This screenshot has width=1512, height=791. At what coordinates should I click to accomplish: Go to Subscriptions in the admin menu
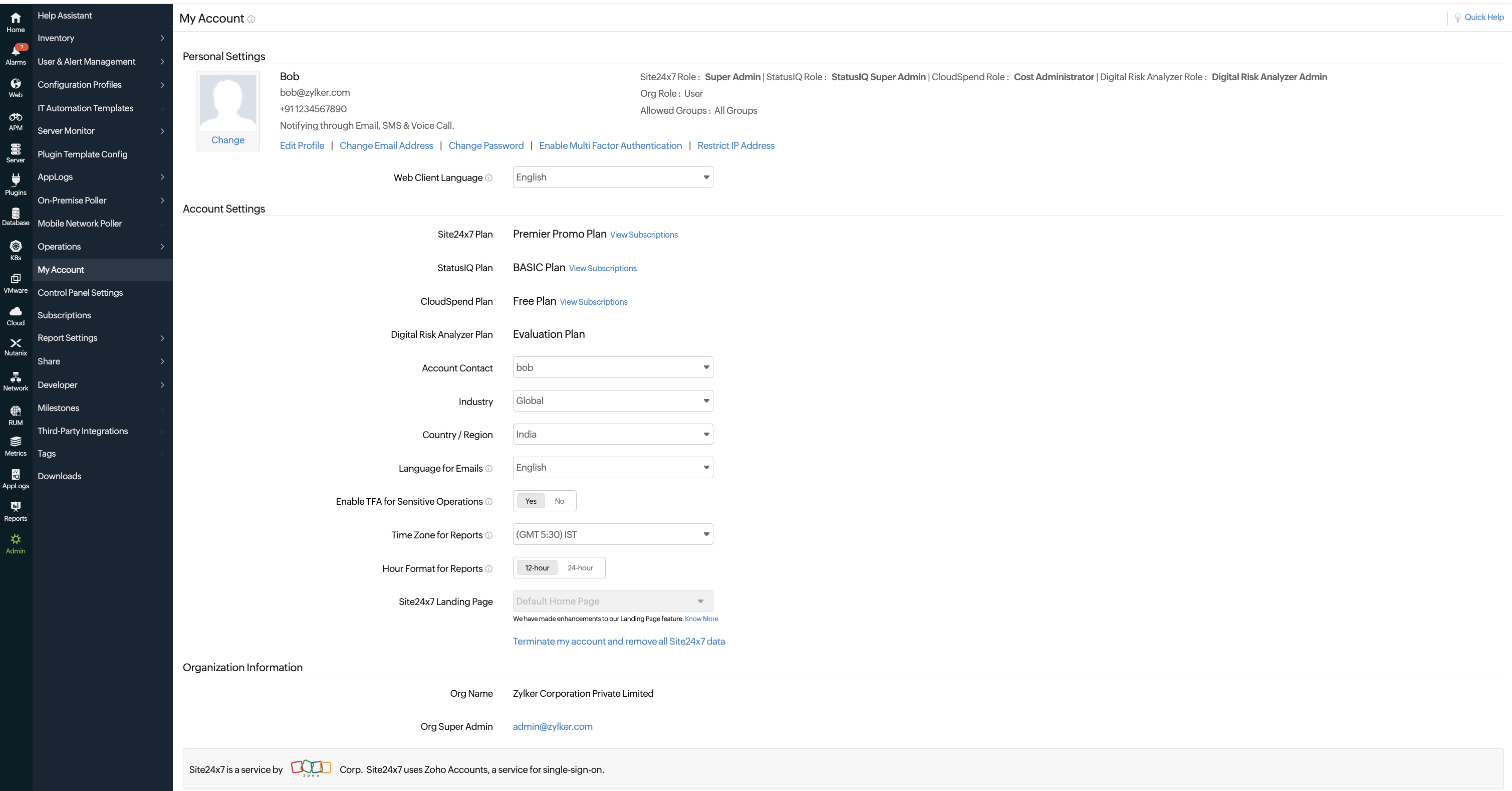(65, 315)
